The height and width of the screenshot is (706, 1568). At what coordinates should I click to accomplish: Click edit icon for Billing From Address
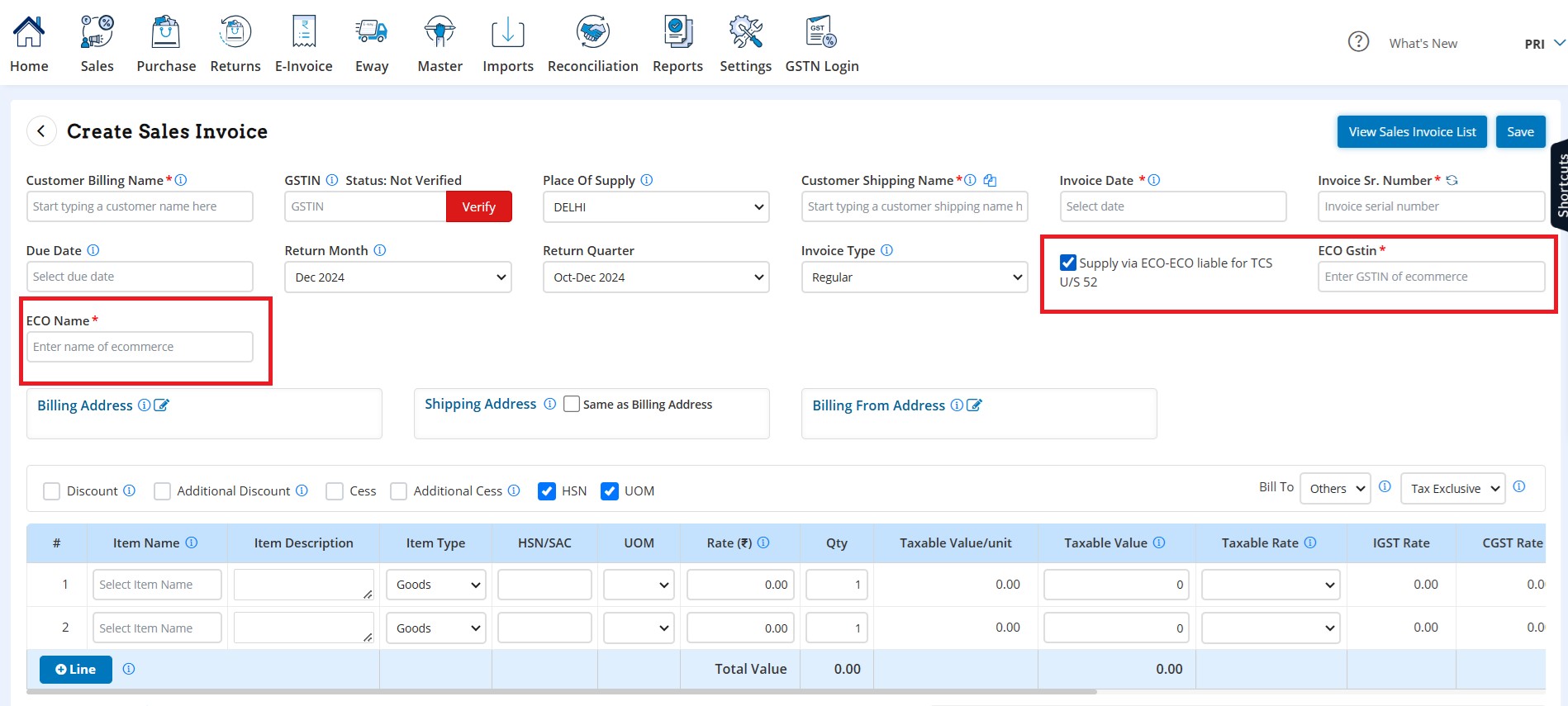pos(974,405)
